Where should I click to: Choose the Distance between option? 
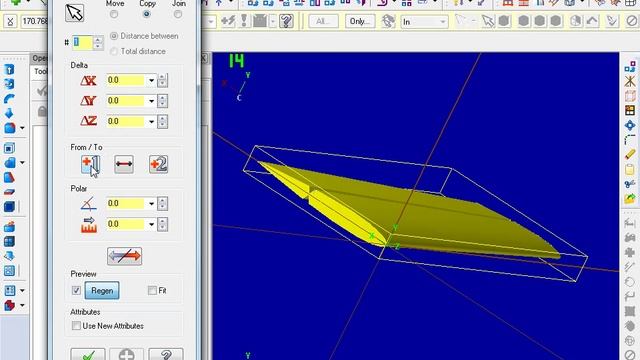114,36
